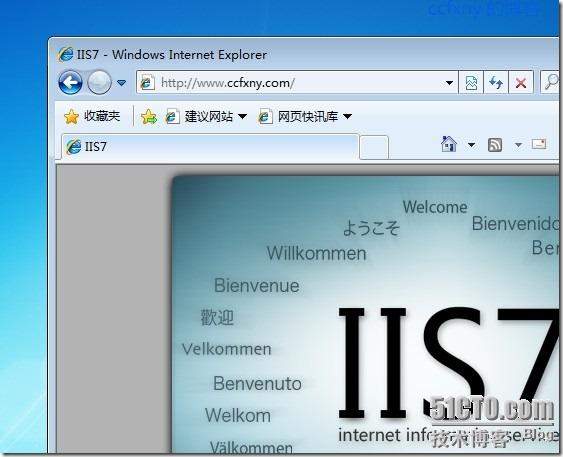Viewport: 563px width, 457px height.
Task: Toggle Compatibility View icon
Action: [471, 83]
